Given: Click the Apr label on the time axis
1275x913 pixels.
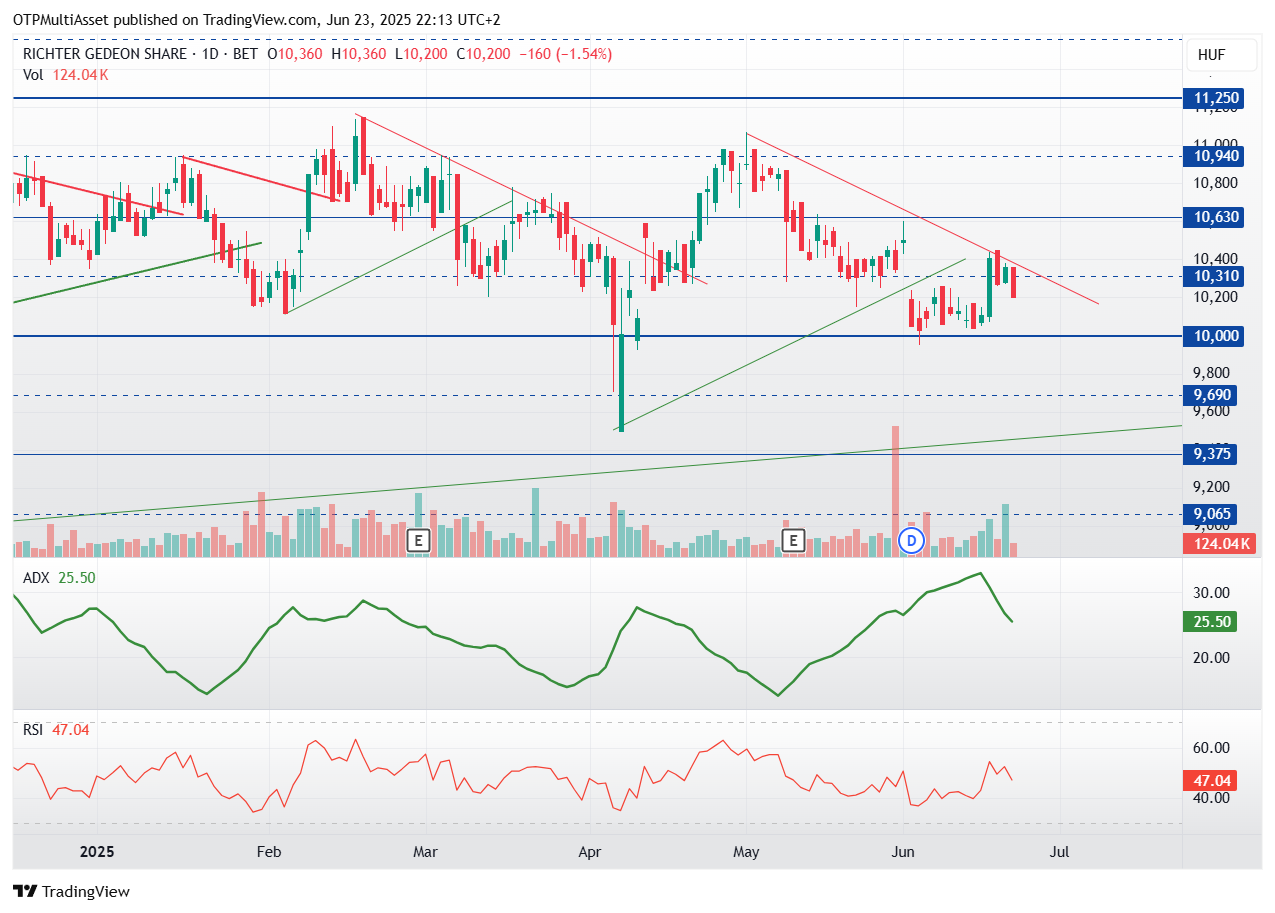Looking at the screenshot, I should (x=589, y=852).
